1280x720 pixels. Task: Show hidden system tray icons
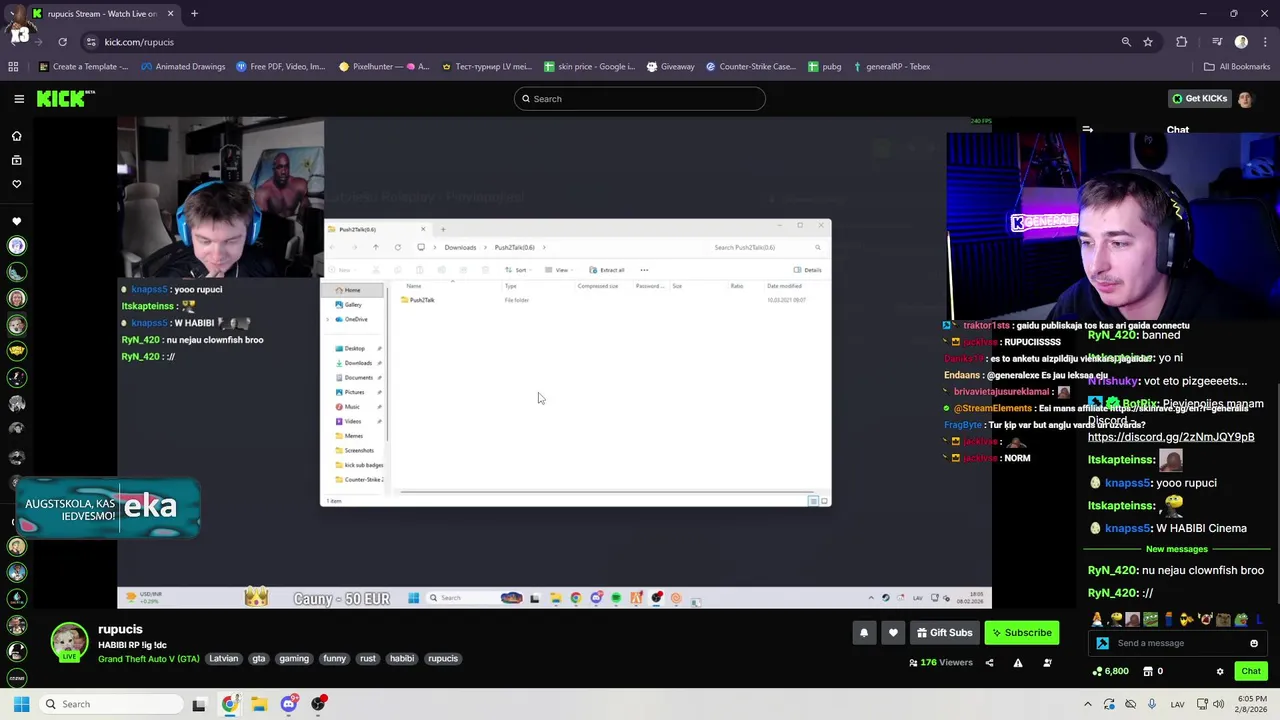1088,704
